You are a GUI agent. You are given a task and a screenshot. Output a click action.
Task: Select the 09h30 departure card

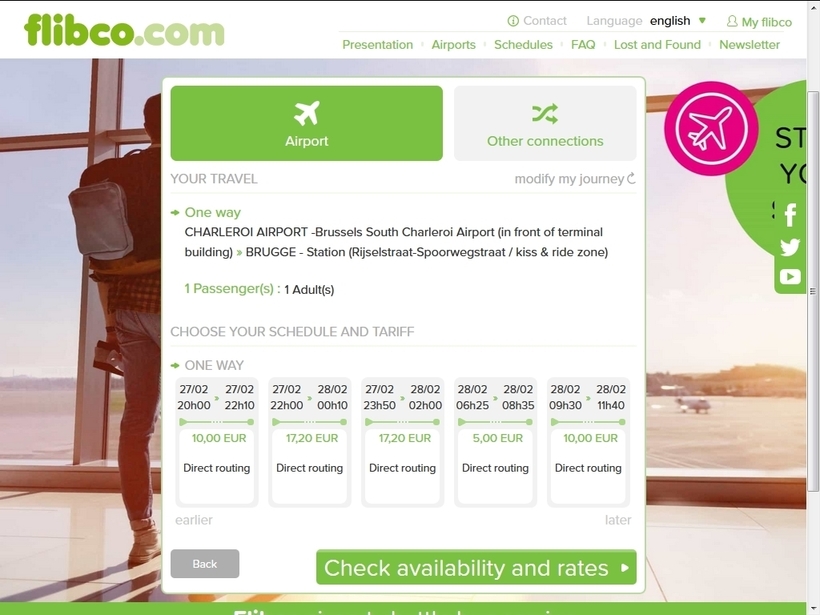coord(588,442)
